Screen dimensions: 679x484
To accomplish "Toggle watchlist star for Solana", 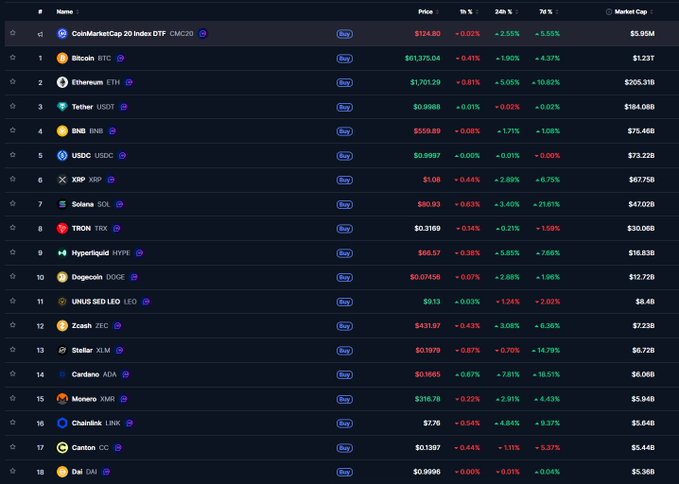I will pos(13,203).
